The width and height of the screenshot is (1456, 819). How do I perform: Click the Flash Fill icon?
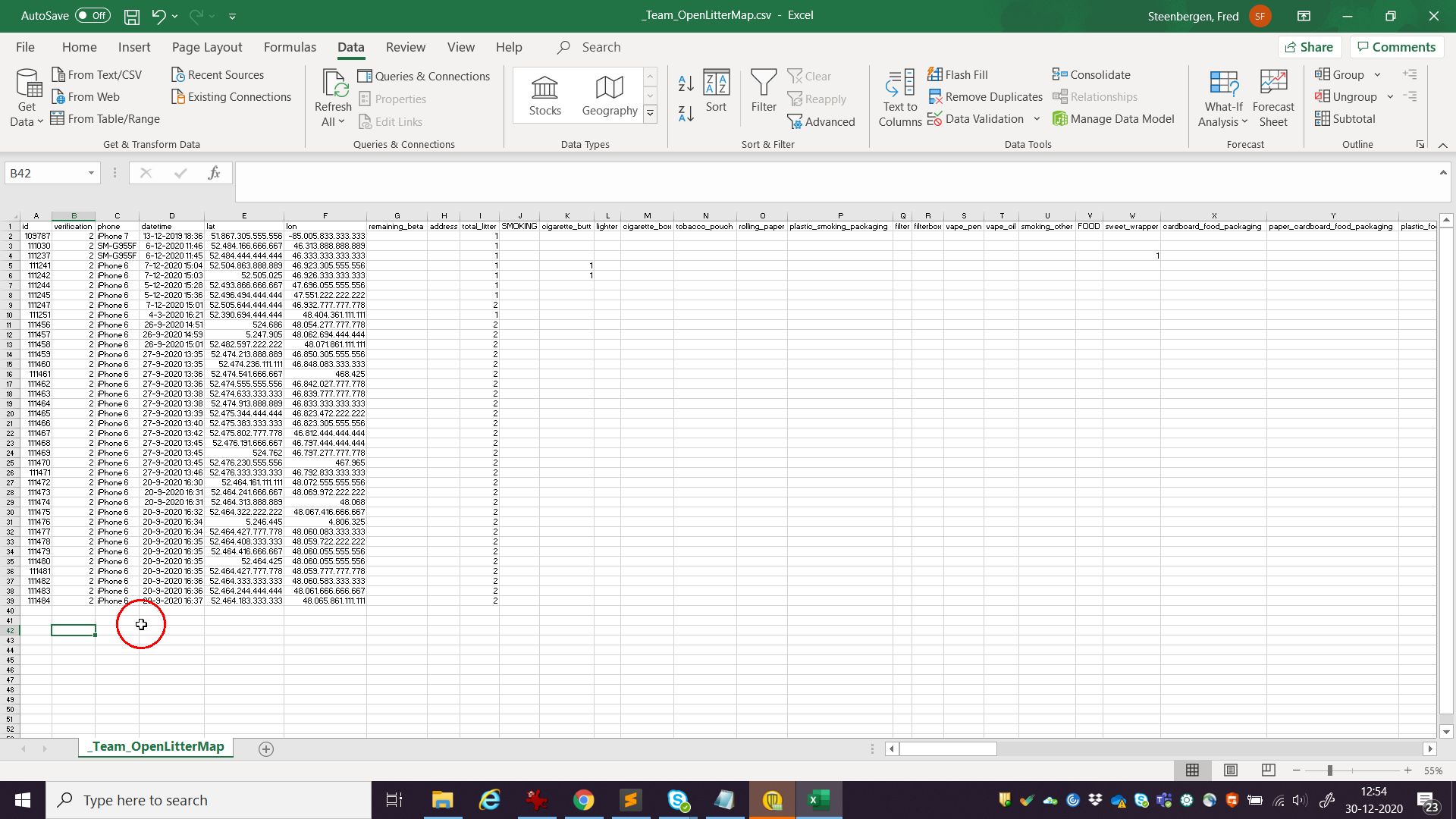(935, 74)
